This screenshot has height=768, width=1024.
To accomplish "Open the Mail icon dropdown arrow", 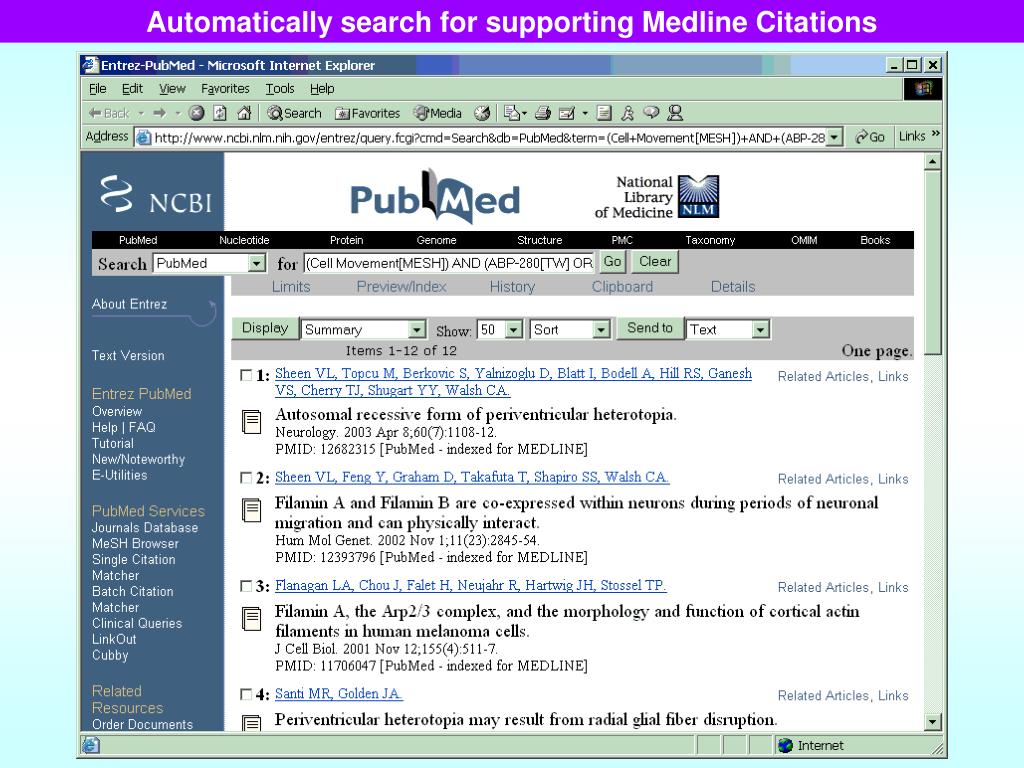I will coord(524,113).
